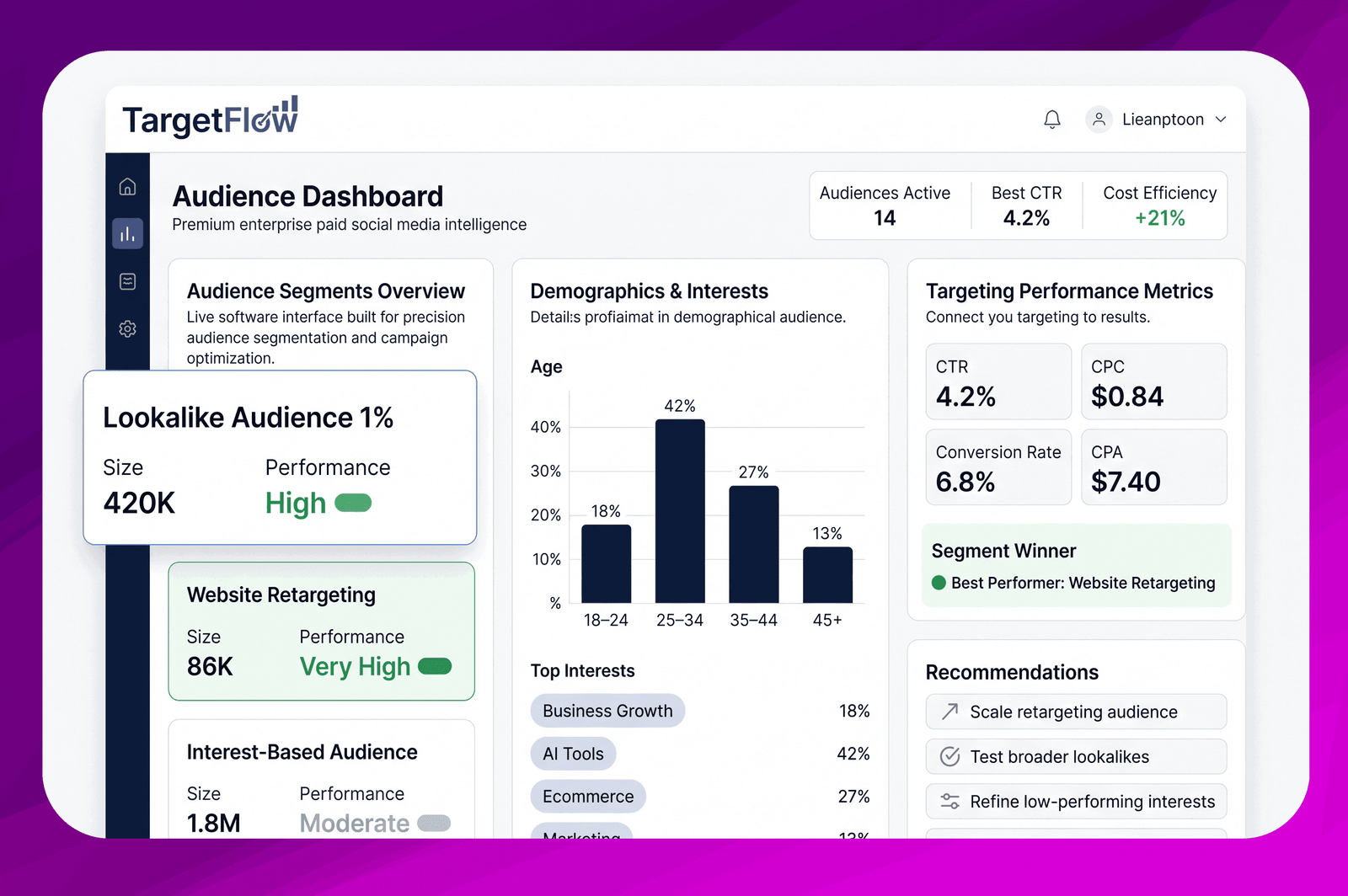Image resolution: width=1348 pixels, height=896 pixels.
Task: Click the High performance green indicator pill
Action: pyautogui.click(x=353, y=503)
